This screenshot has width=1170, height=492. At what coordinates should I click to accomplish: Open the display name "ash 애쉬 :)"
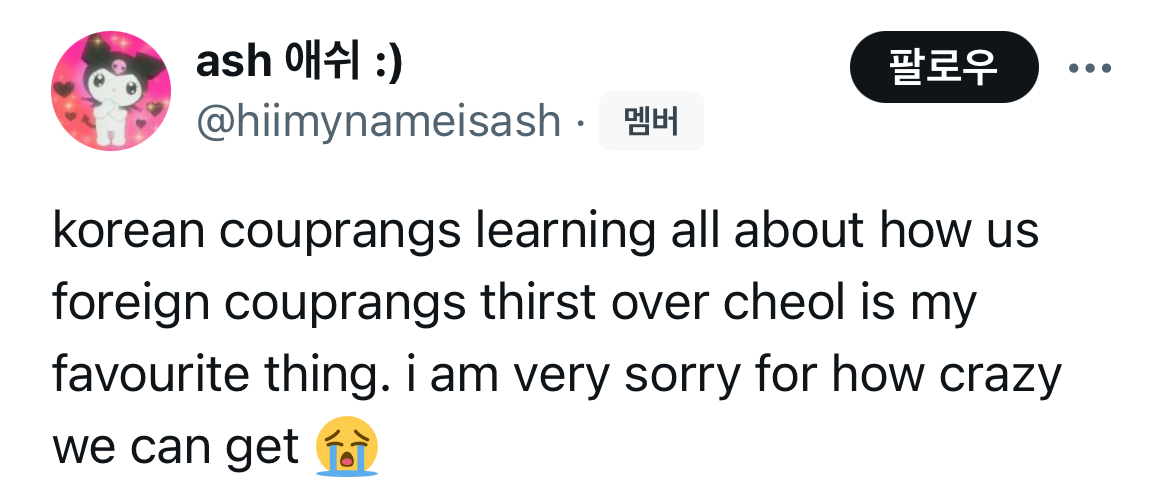299,63
